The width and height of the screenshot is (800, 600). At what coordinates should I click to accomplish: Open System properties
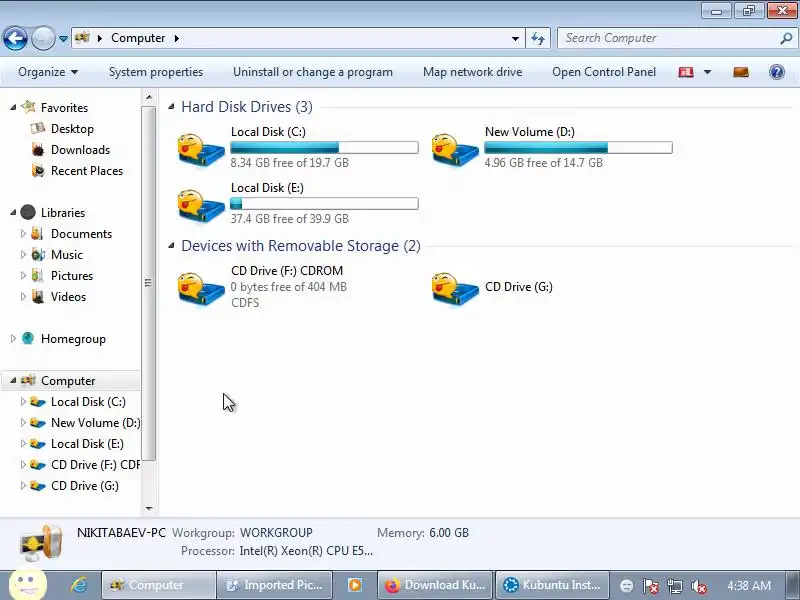click(156, 72)
